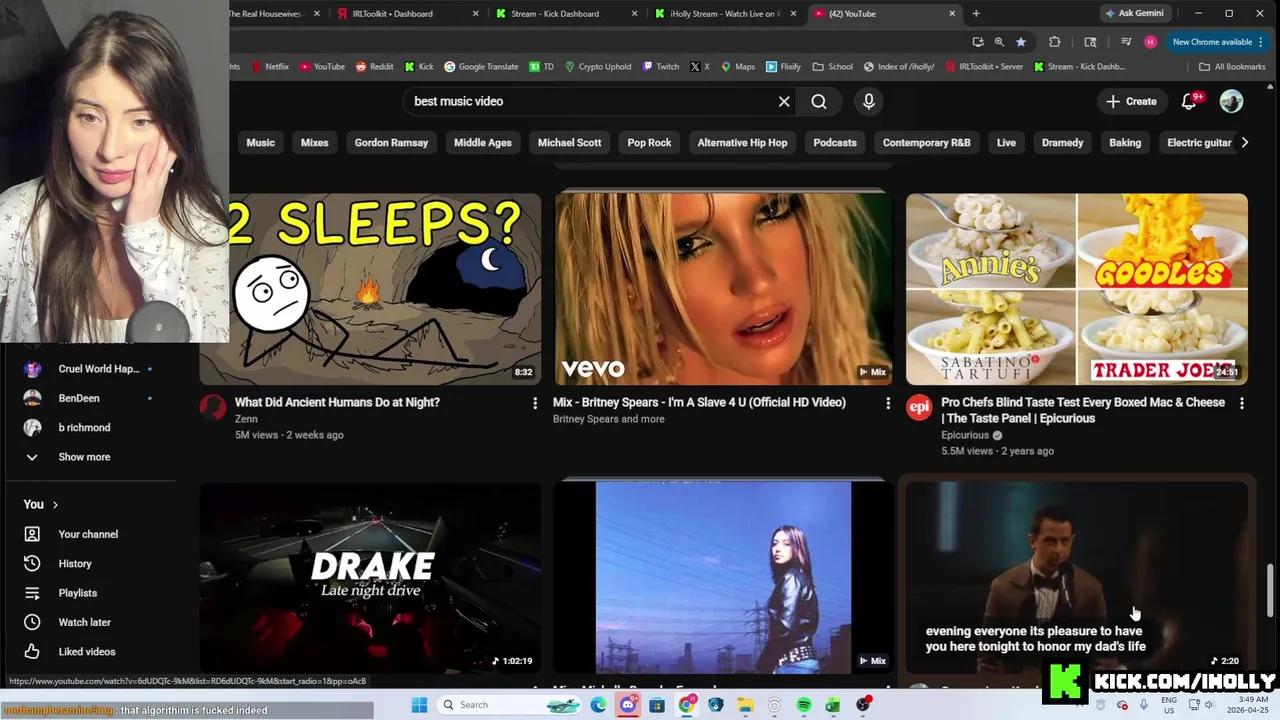The width and height of the screenshot is (1280, 720).
Task: Open Google Translate bookmark
Action: coord(481,67)
